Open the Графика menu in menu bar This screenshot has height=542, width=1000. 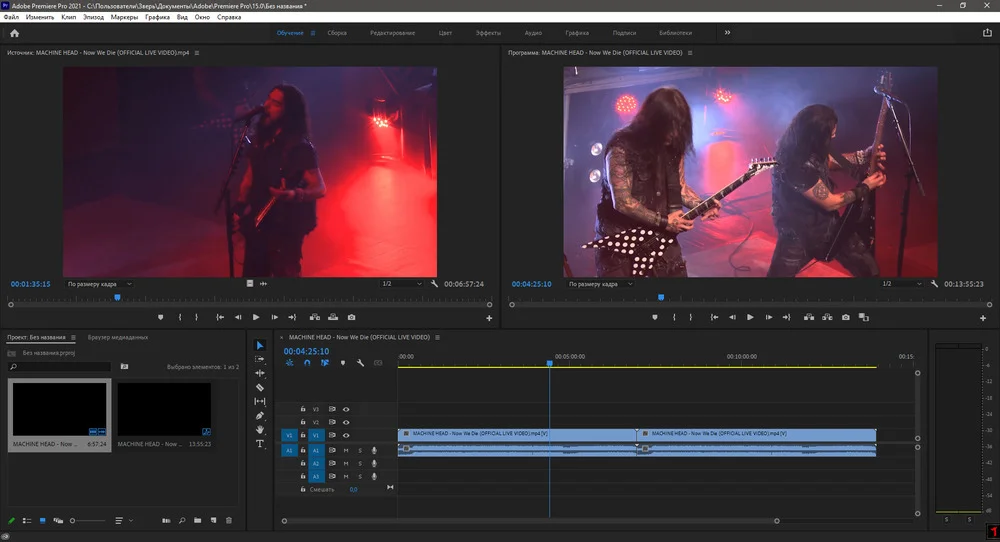click(157, 18)
